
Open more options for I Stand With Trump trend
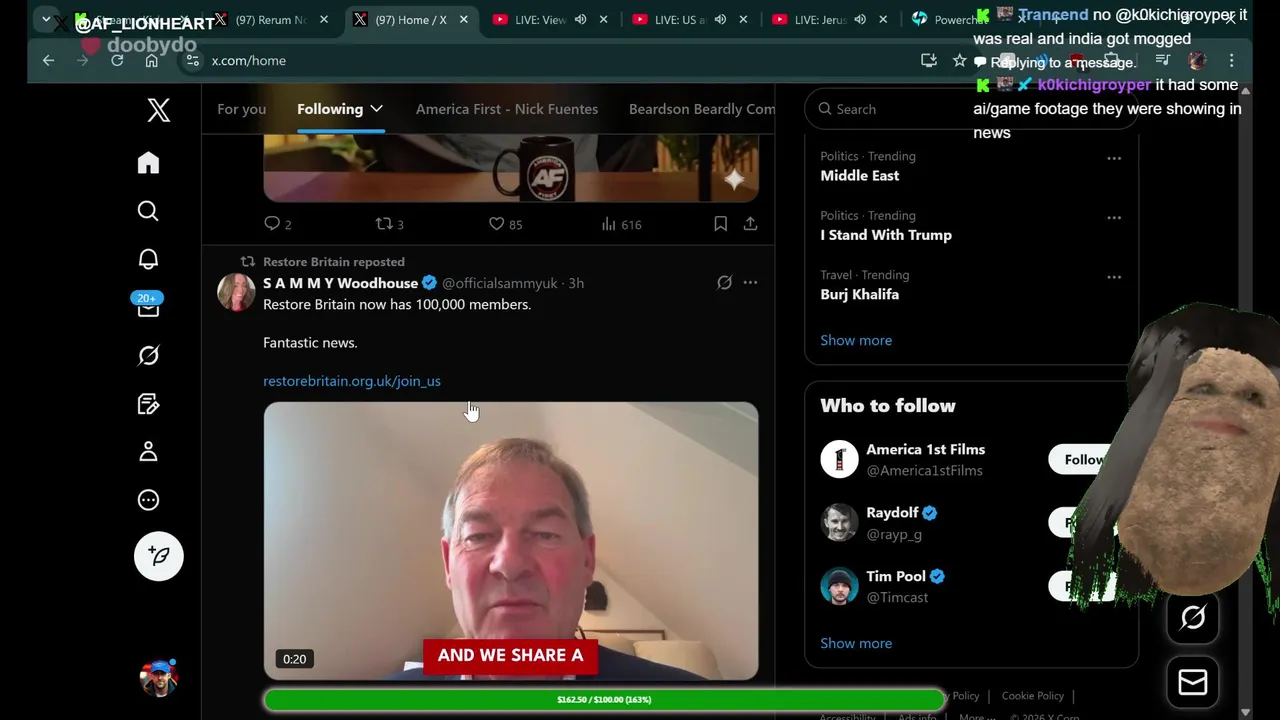pos(1114,217)
